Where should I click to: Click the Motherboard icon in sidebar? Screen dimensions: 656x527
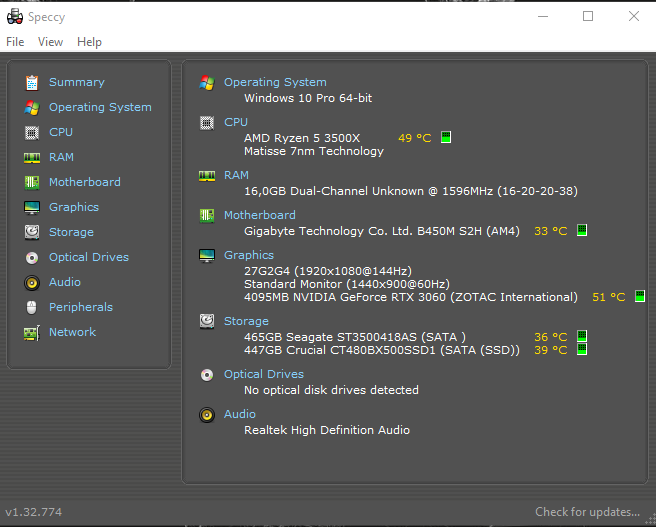(x=31, y=182)
